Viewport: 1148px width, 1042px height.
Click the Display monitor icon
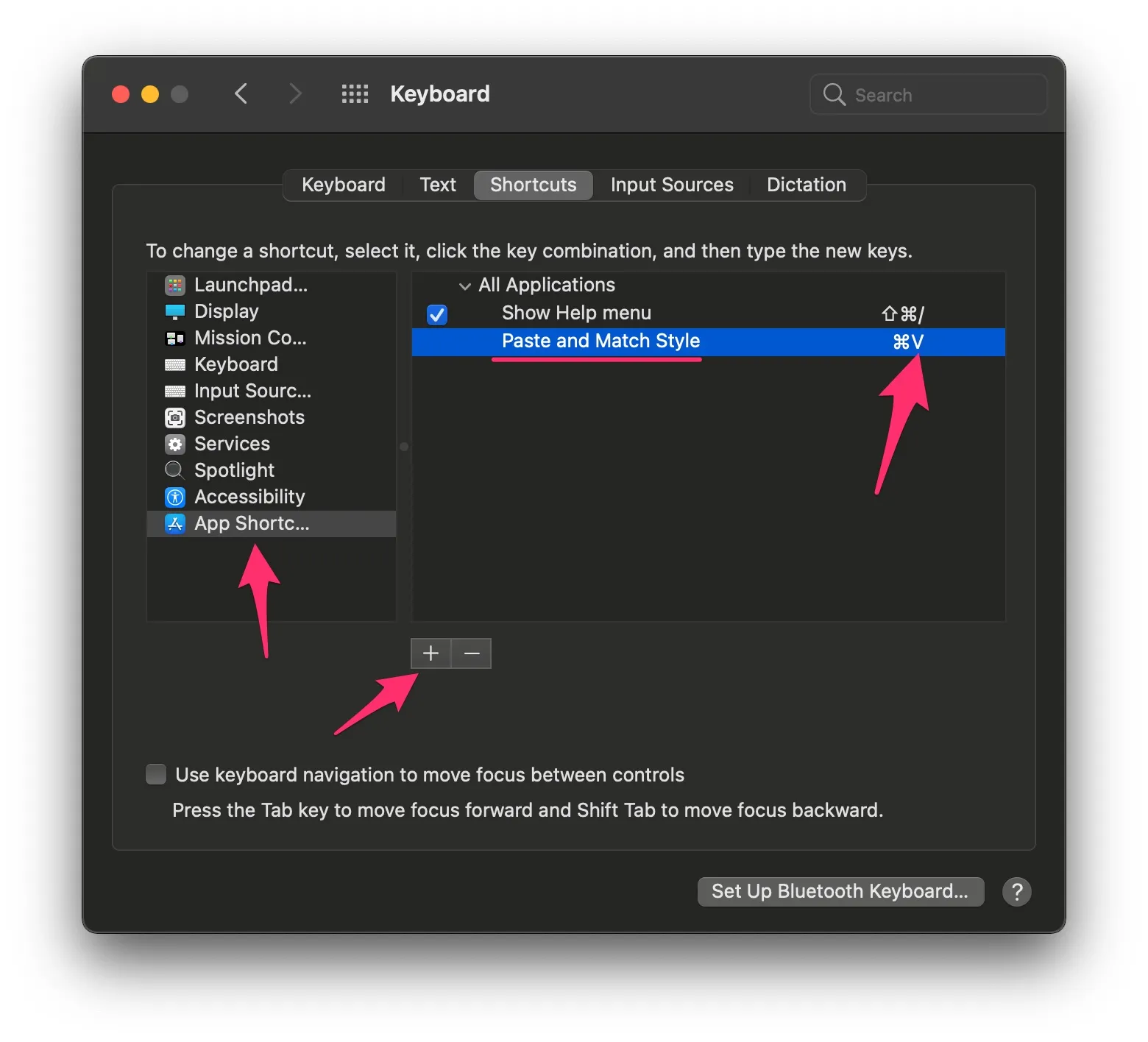point(175,311)
